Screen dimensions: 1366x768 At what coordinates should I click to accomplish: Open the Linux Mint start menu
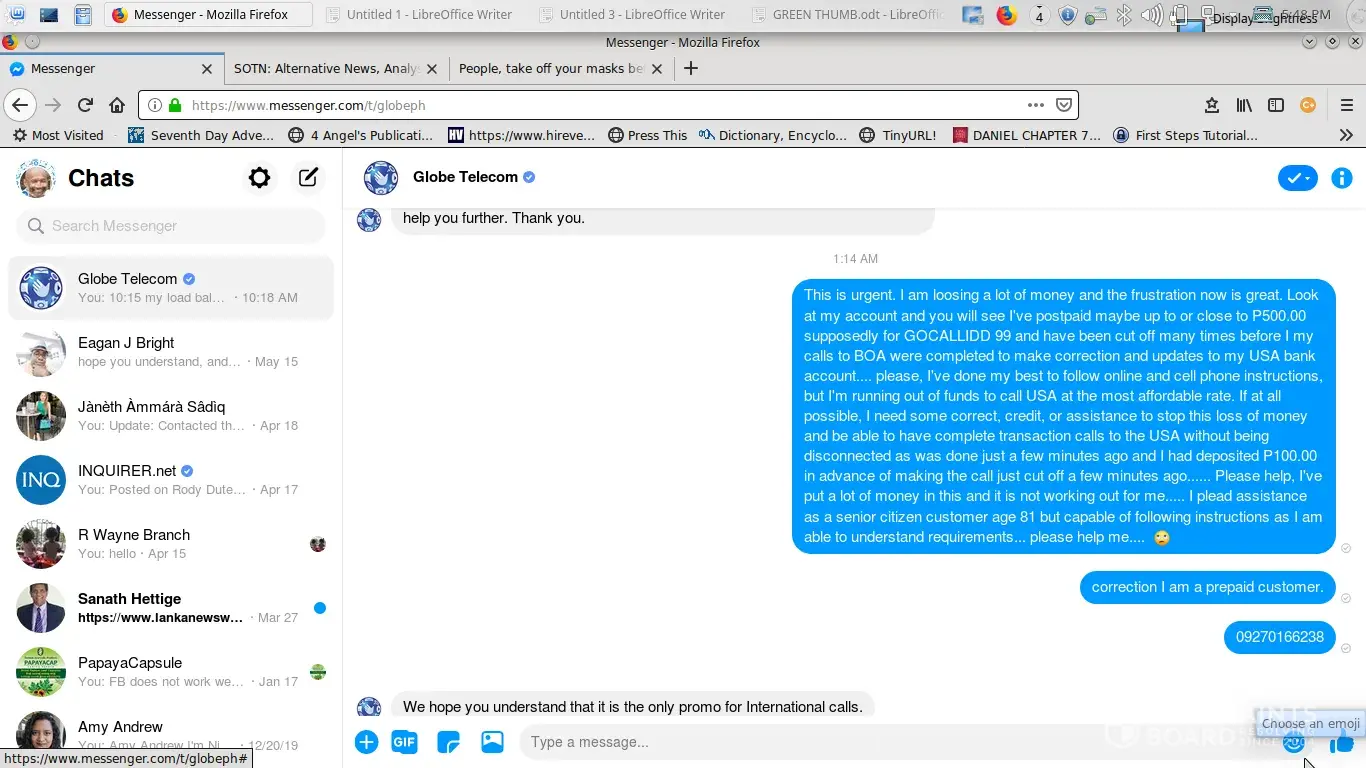point(16,15)
